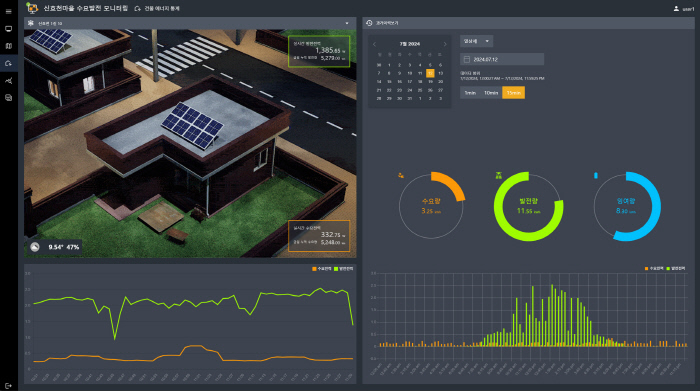Viewport: 700px width, 391px height.
Task: Select July 11 in the calendar
Action: click(420, 73)
